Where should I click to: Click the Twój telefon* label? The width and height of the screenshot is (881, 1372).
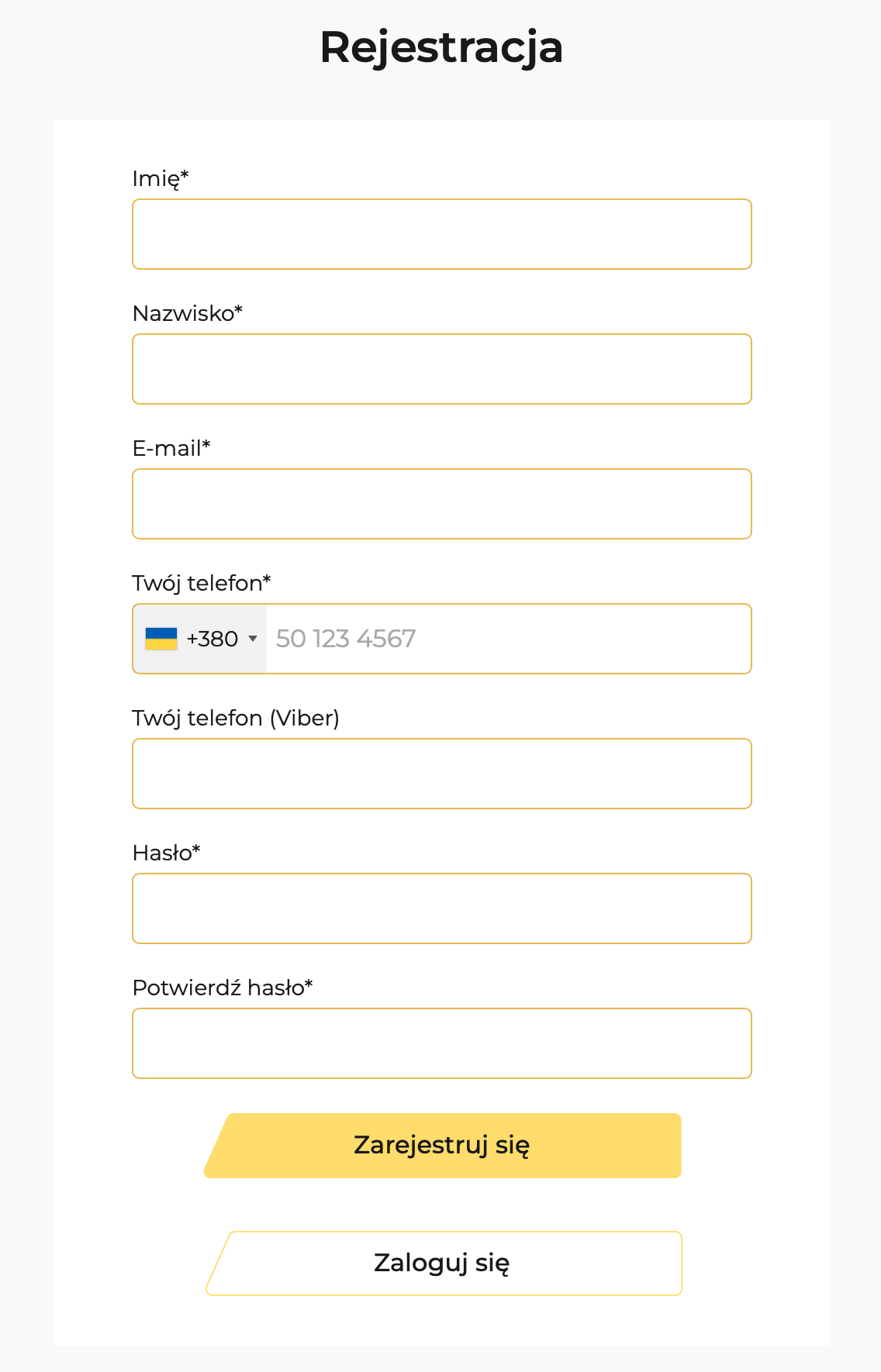[x=202, y=583]
